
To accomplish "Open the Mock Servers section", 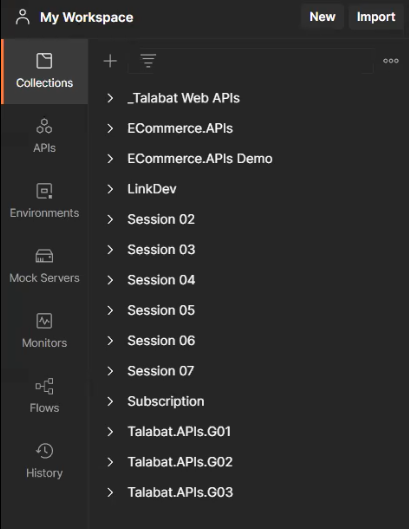I will [45, 266].
